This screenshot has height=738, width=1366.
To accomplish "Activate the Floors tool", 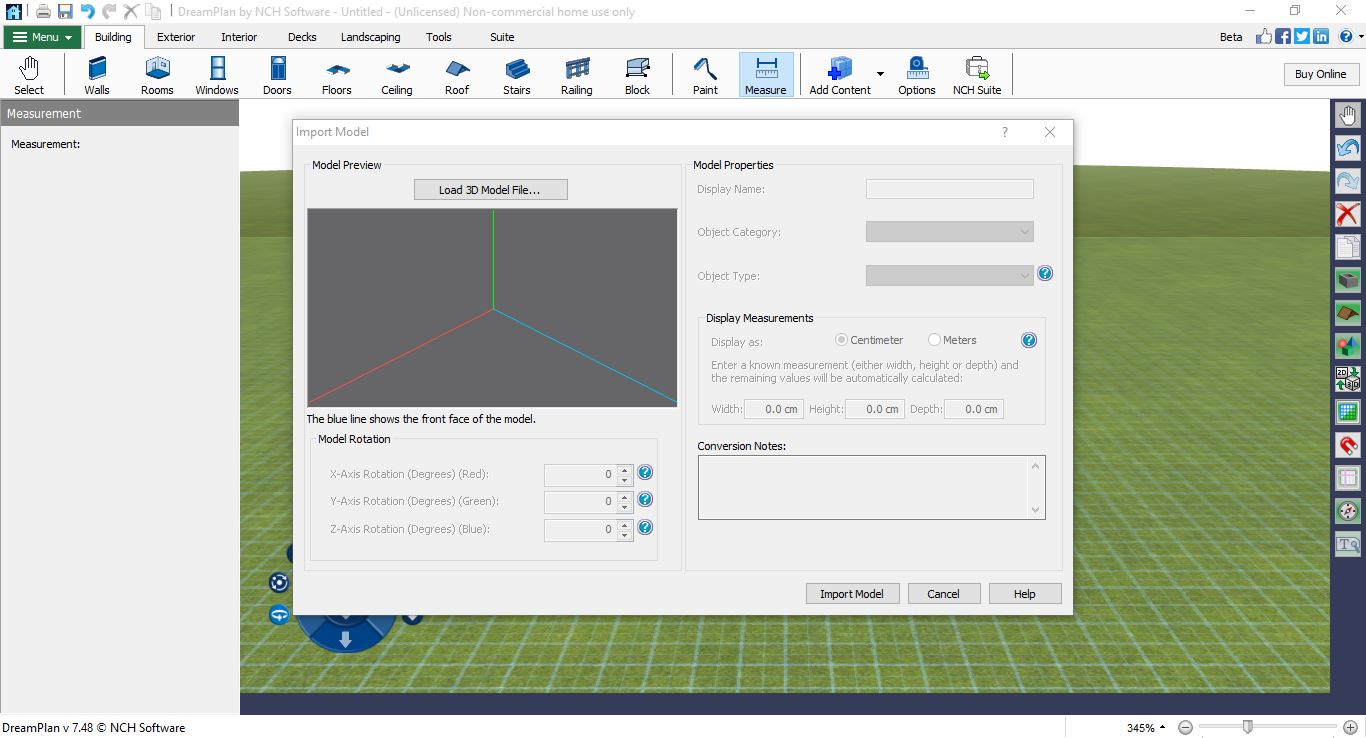I will [337, 76].
